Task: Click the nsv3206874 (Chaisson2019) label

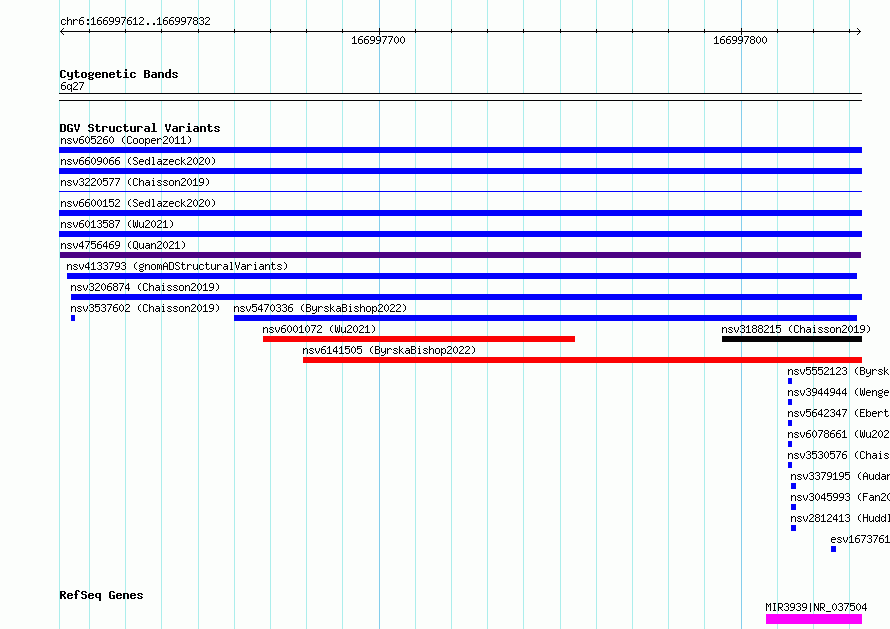Action: click(145, 287)
